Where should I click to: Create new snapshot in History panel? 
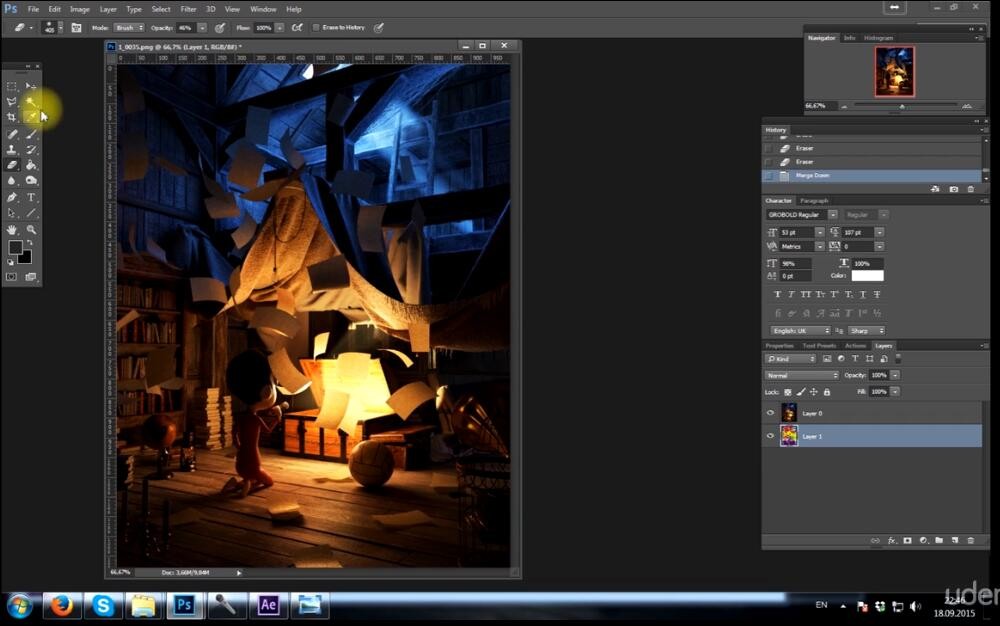953,189
